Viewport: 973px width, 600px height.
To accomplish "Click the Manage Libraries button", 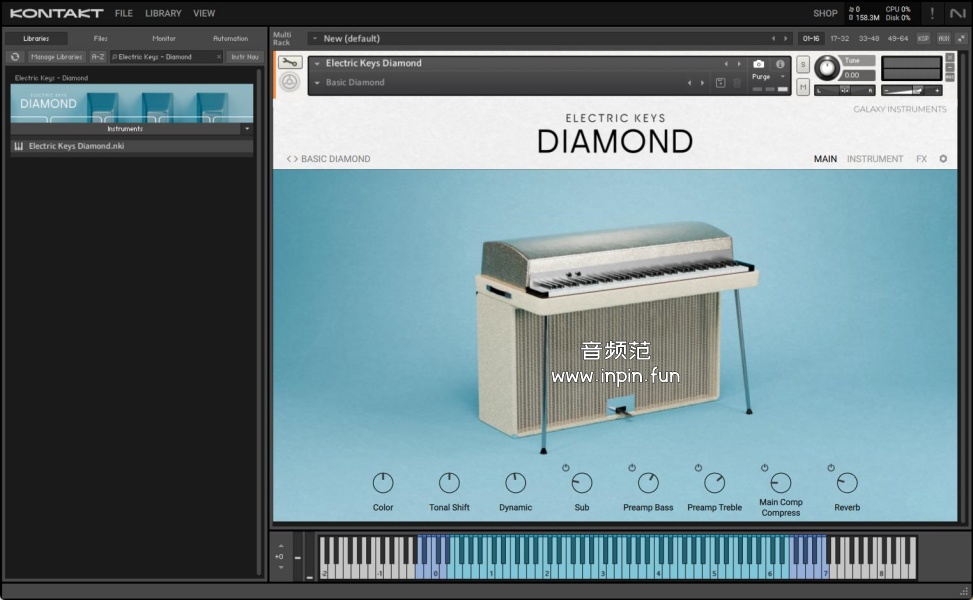I will tap(56, 56).
